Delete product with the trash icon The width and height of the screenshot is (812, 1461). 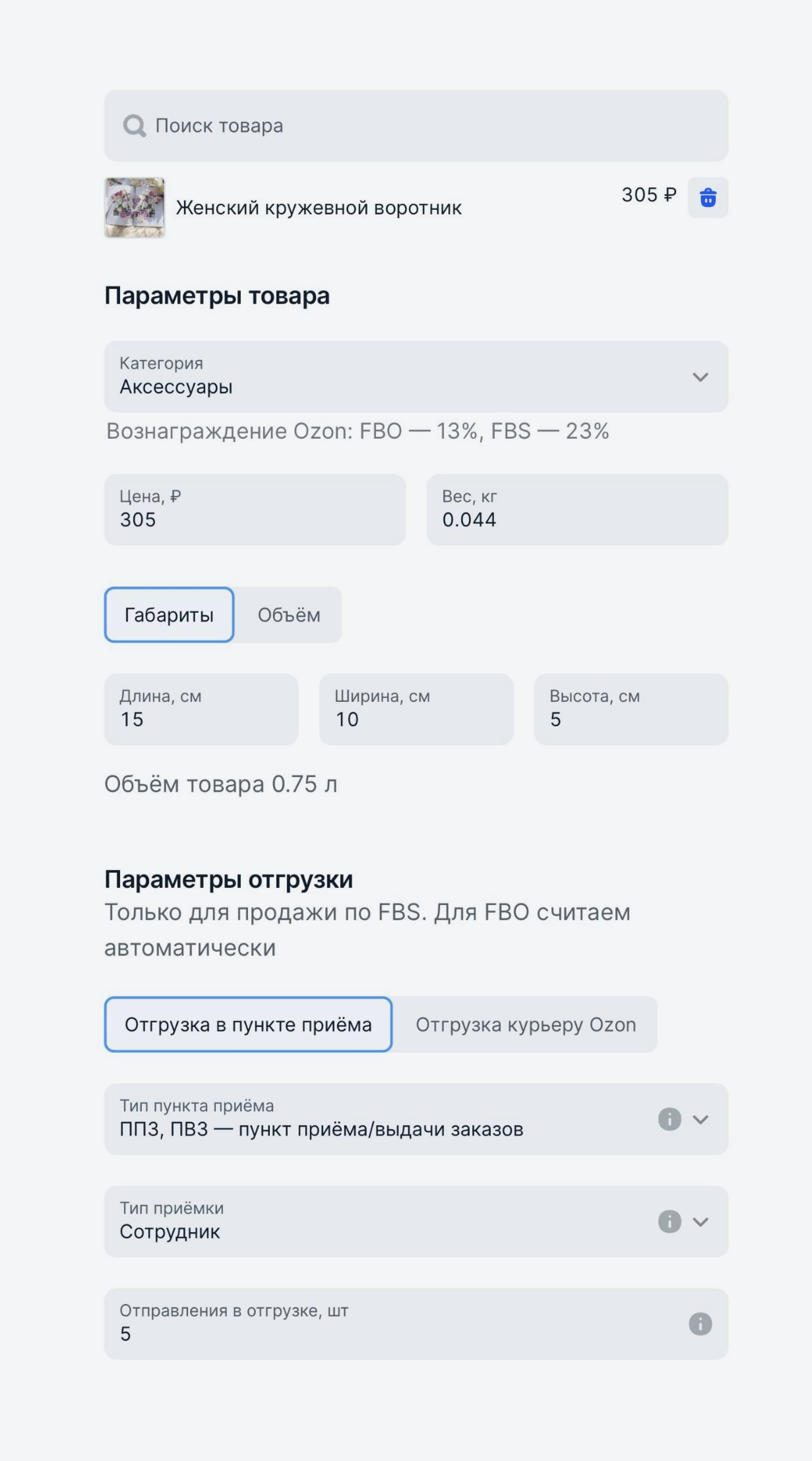(708, 197)
